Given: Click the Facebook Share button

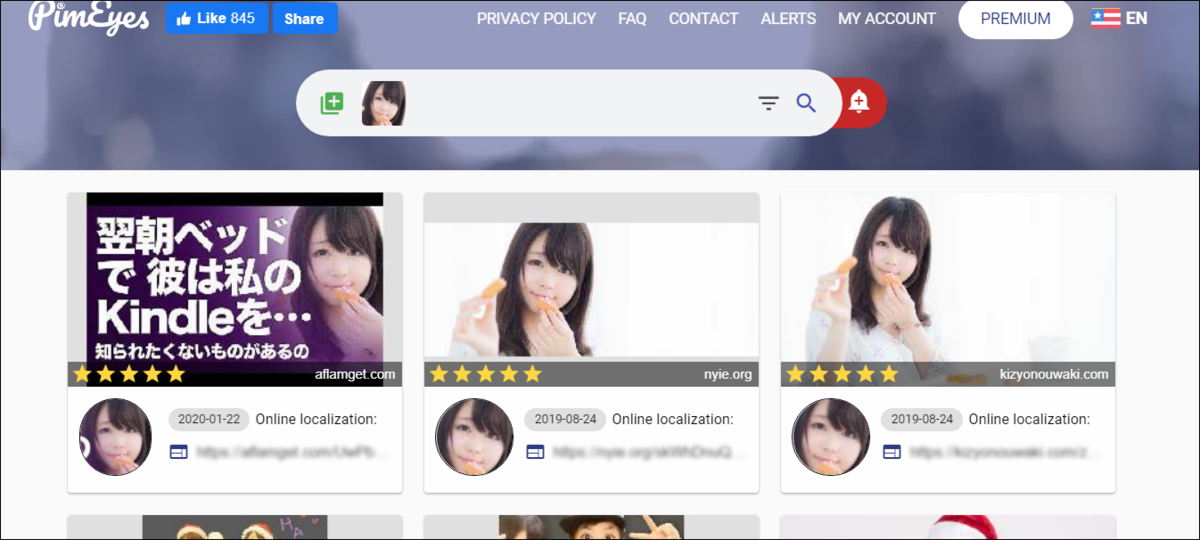Looking at the screenshot, I should [x=304, y=18].
